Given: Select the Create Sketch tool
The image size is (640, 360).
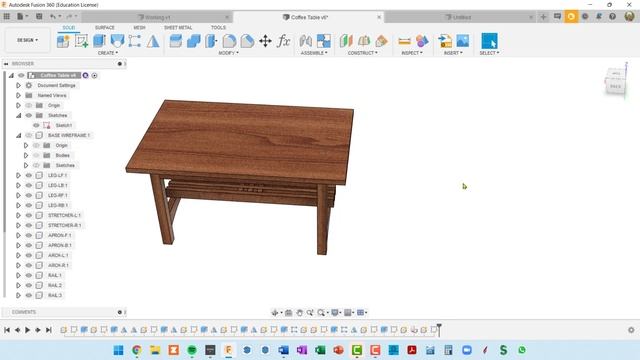Looking at the screenshot, I should pos(81,41).
